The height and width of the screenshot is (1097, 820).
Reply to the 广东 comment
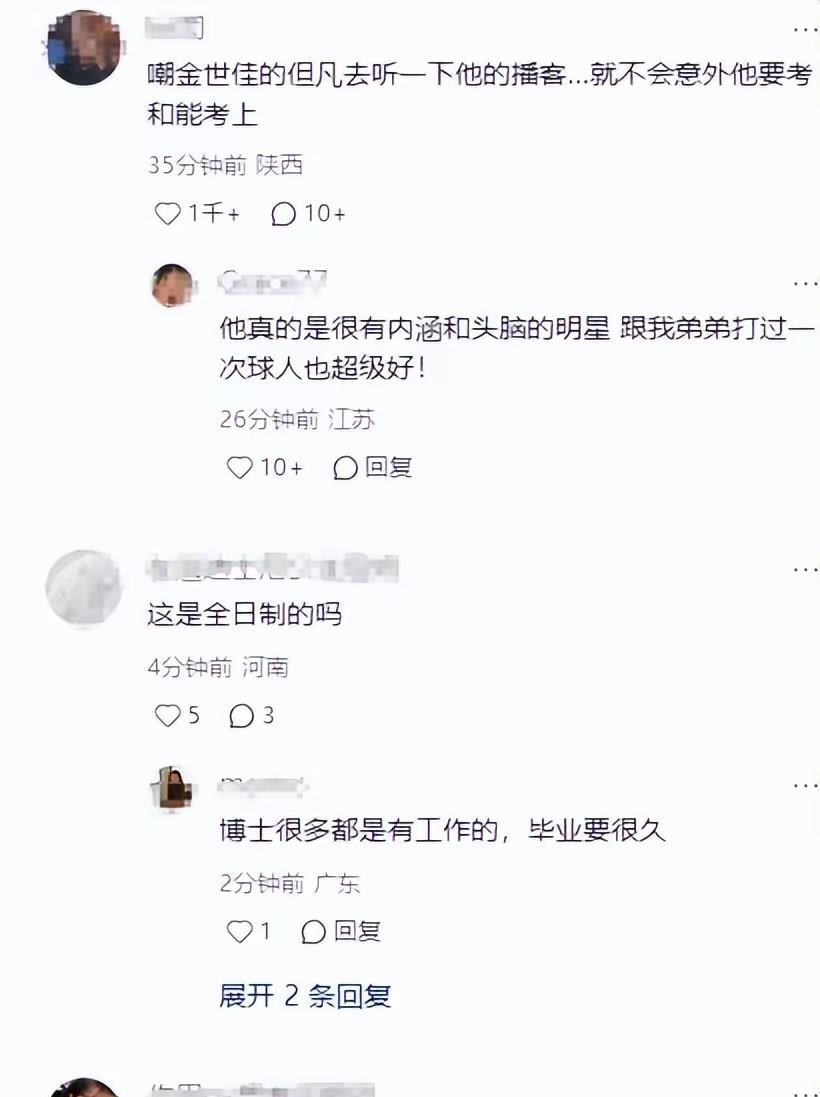tap(341, 931)
